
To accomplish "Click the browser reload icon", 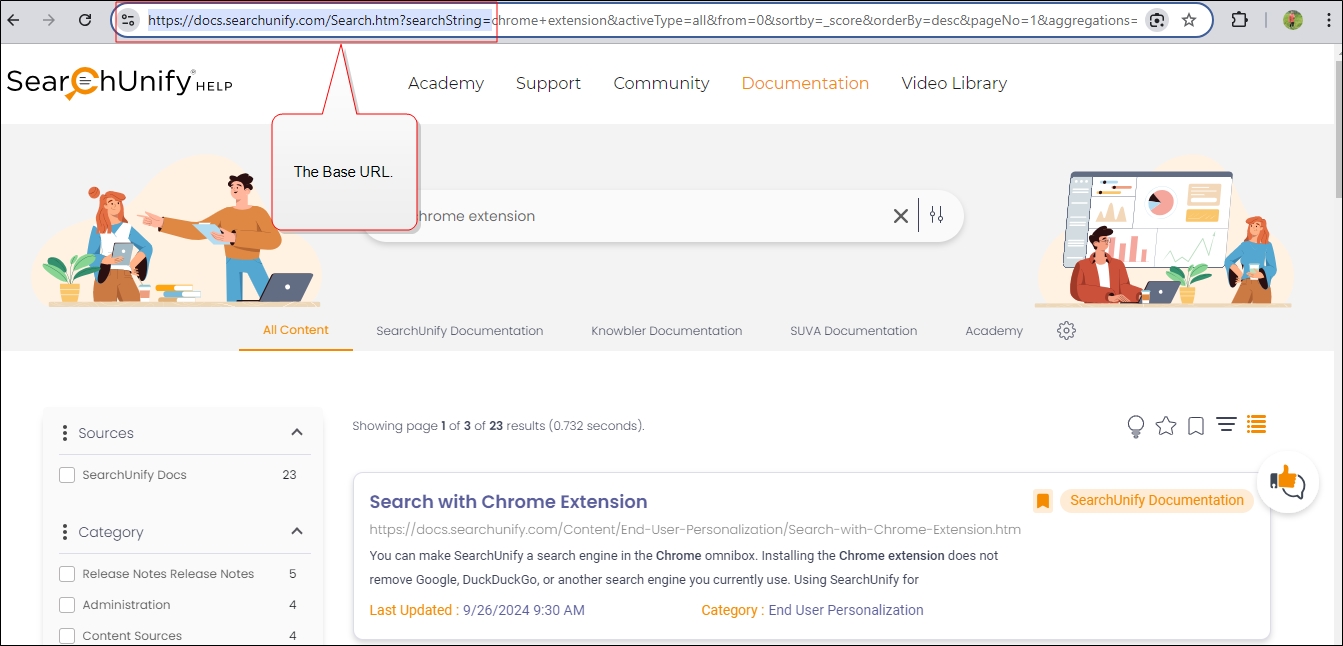I will [x=86, y=20].
